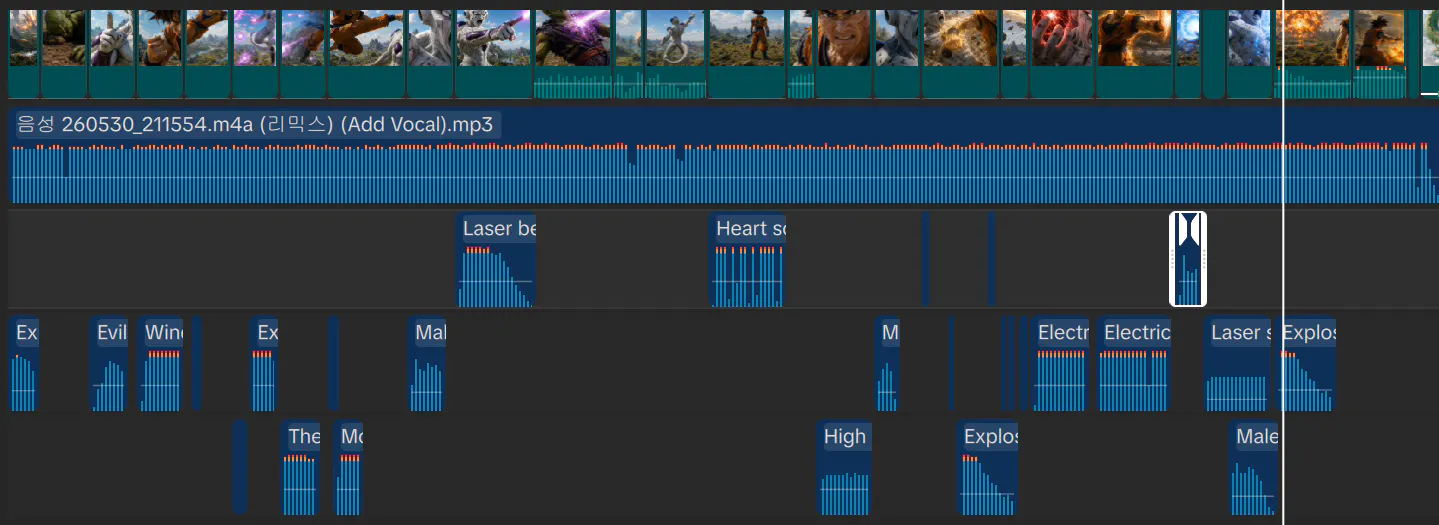Select the blue energy orb video clip

pyautogui.click(x=1188, y=53)
